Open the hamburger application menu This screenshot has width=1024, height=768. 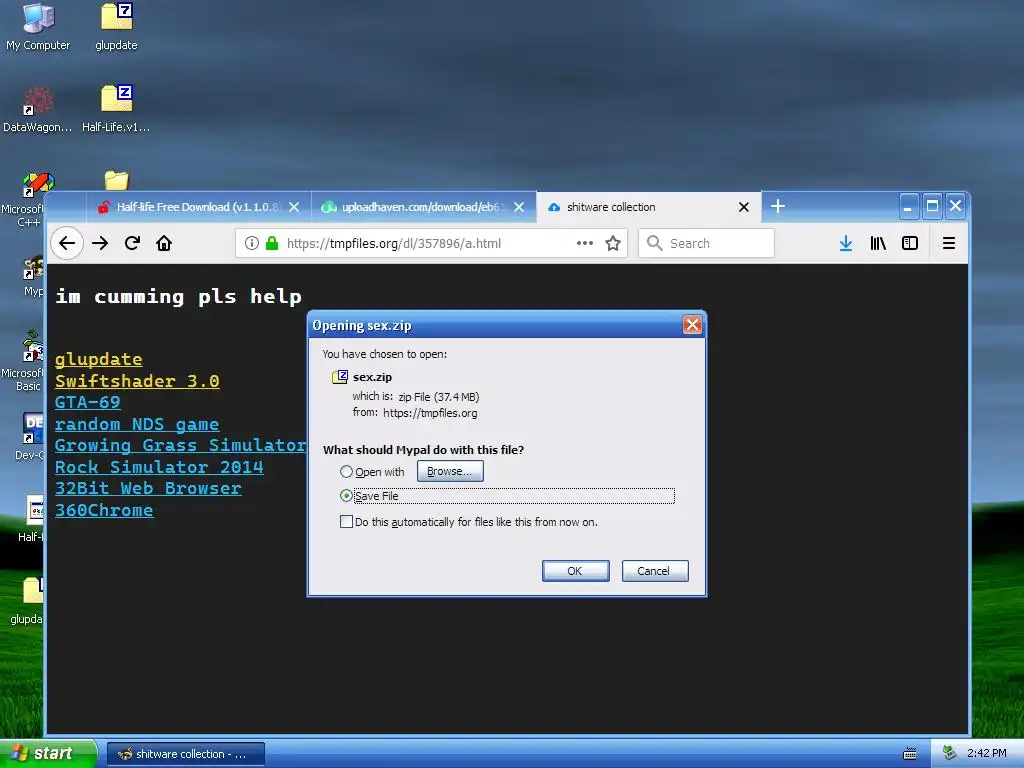pyautogui.click(x=949, y=244)
